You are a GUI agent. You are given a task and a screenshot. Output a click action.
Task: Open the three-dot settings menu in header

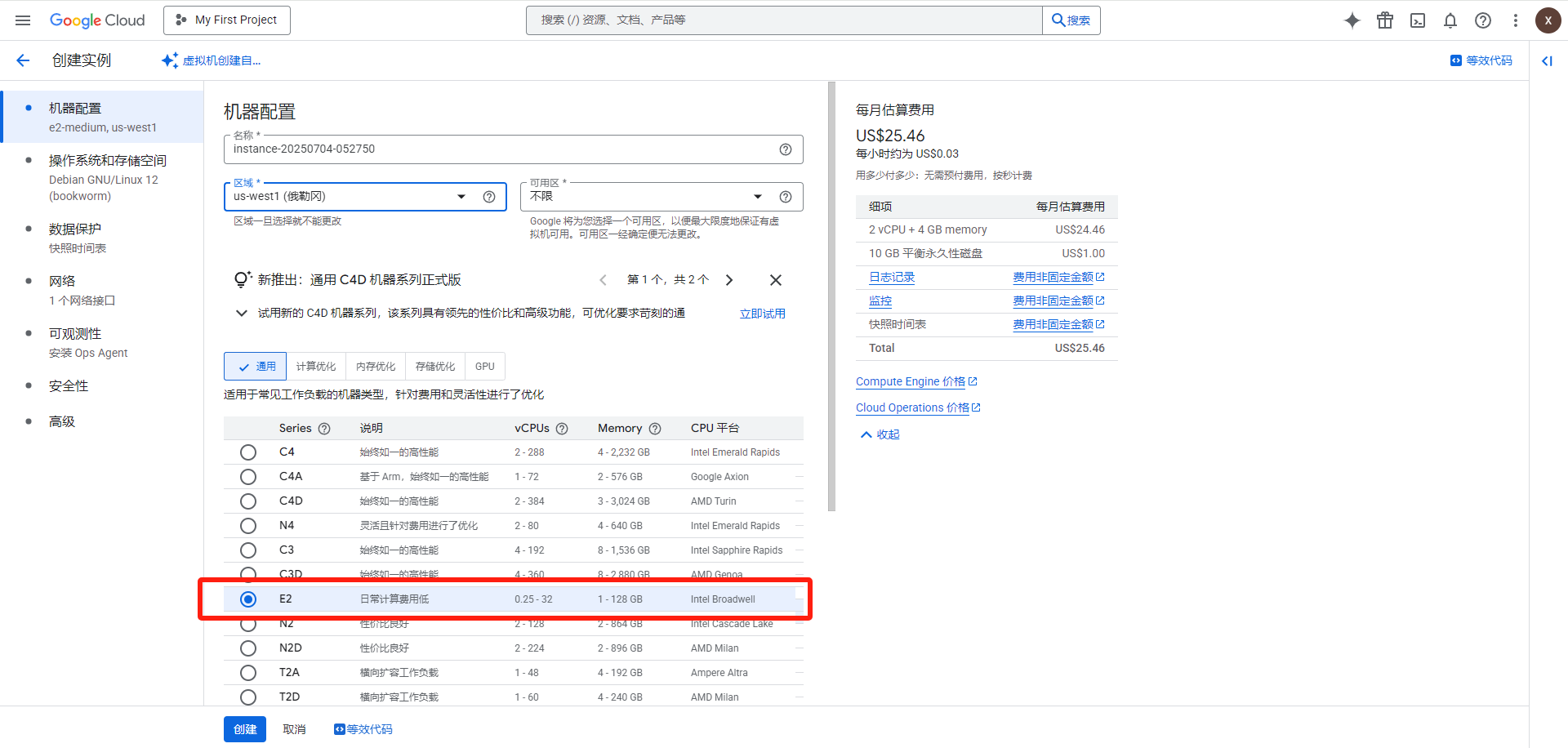[1516, 20]
